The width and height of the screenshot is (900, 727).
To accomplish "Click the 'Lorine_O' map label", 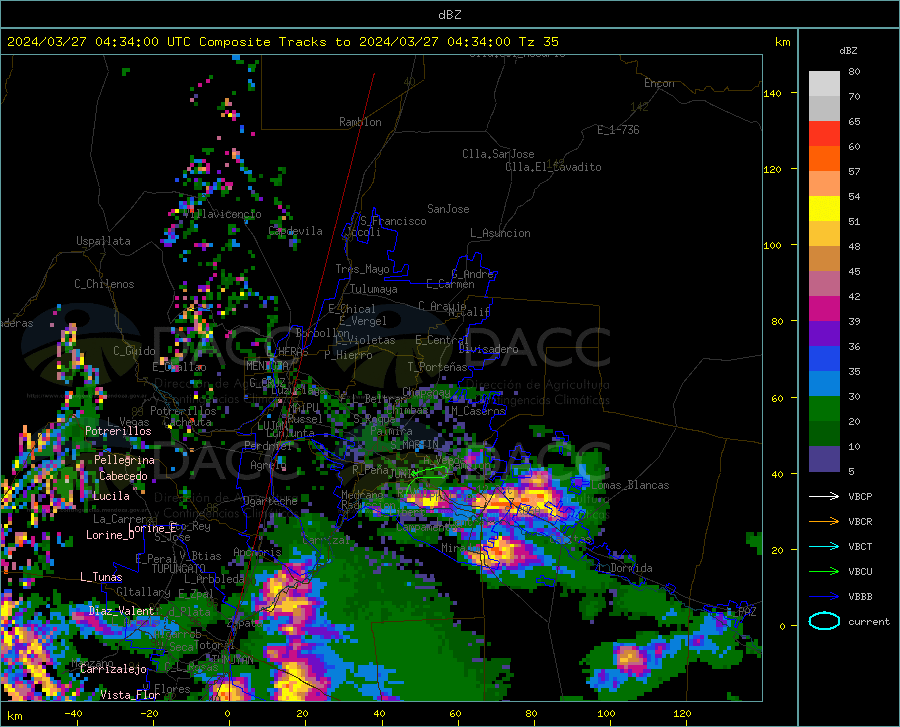I will click(110, 535).
